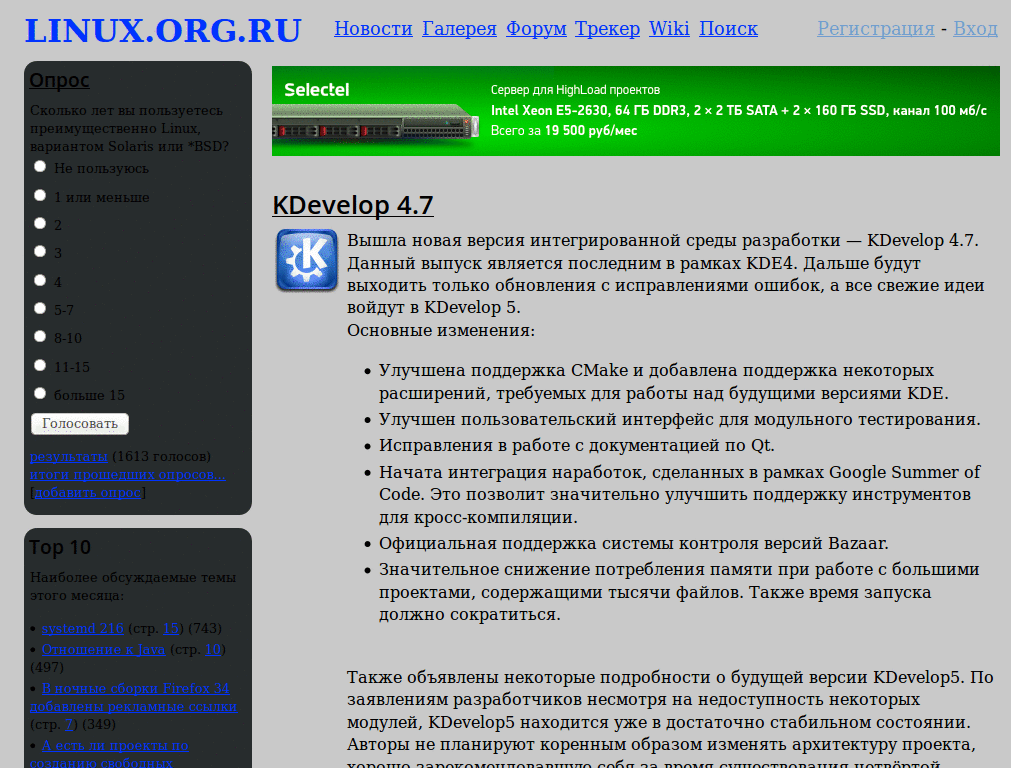This screenshot has height=768, width=1024.
Task: Go to page 7 of Firefox 34 topic
Action: pyautogui.click(x=69, y=725)
